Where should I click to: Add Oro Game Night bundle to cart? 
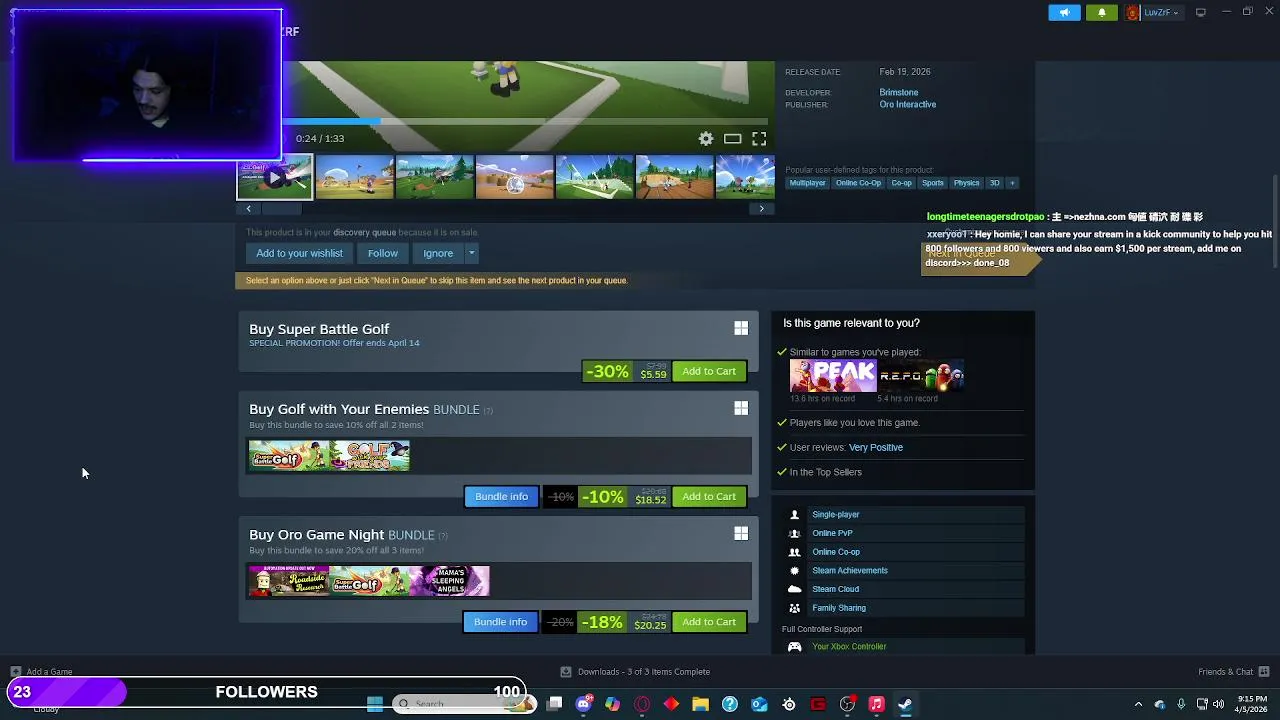[x=709, y=622]
